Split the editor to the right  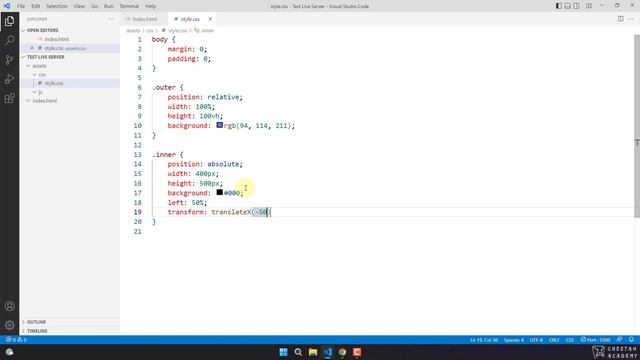(620, 19)
